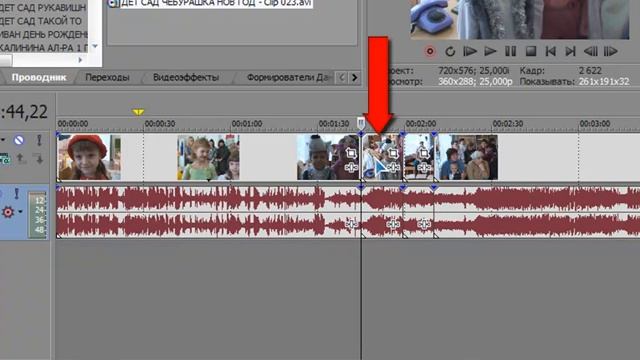Viewport: 640px width, 360px height.
Task: Click ruler label 00:02:30
Action: click(508, 124)
